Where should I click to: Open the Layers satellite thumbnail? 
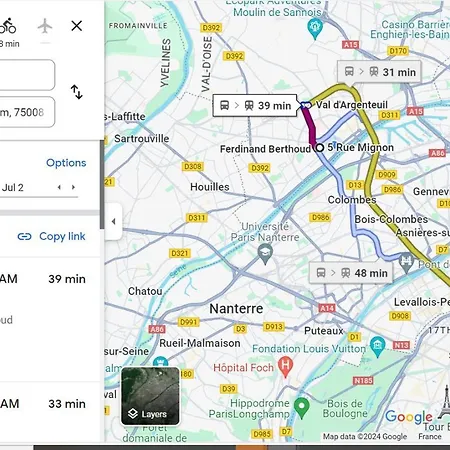150,396
